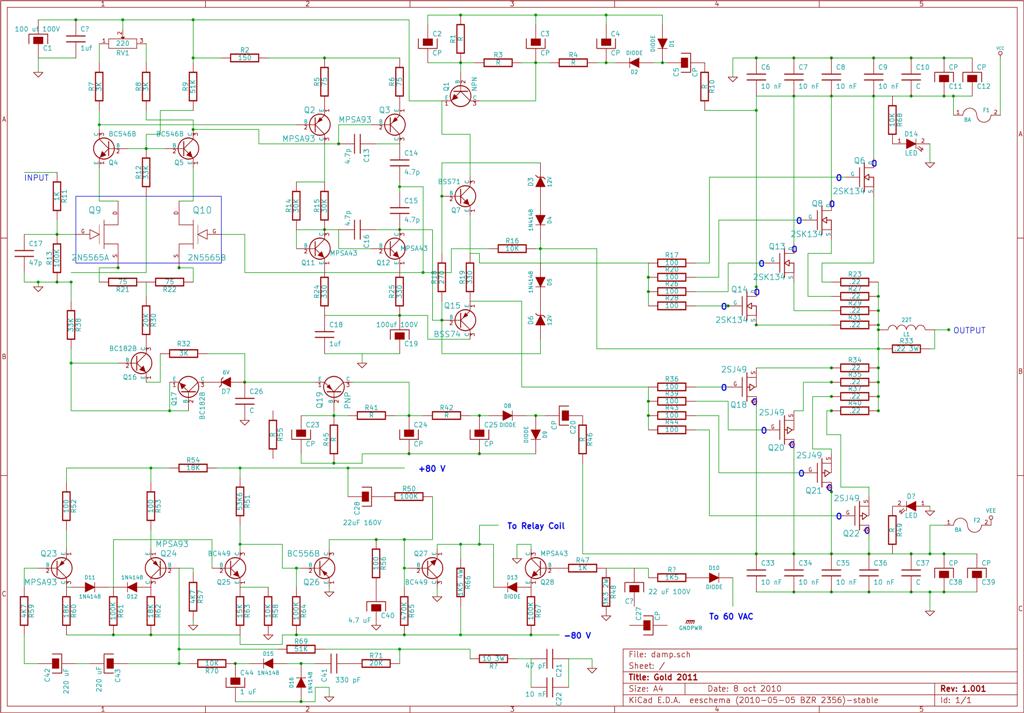This screenshot has height=713, width=1024.
Task: Select capacitor C1 100uF 100V
Action: (x=39, y=39)
